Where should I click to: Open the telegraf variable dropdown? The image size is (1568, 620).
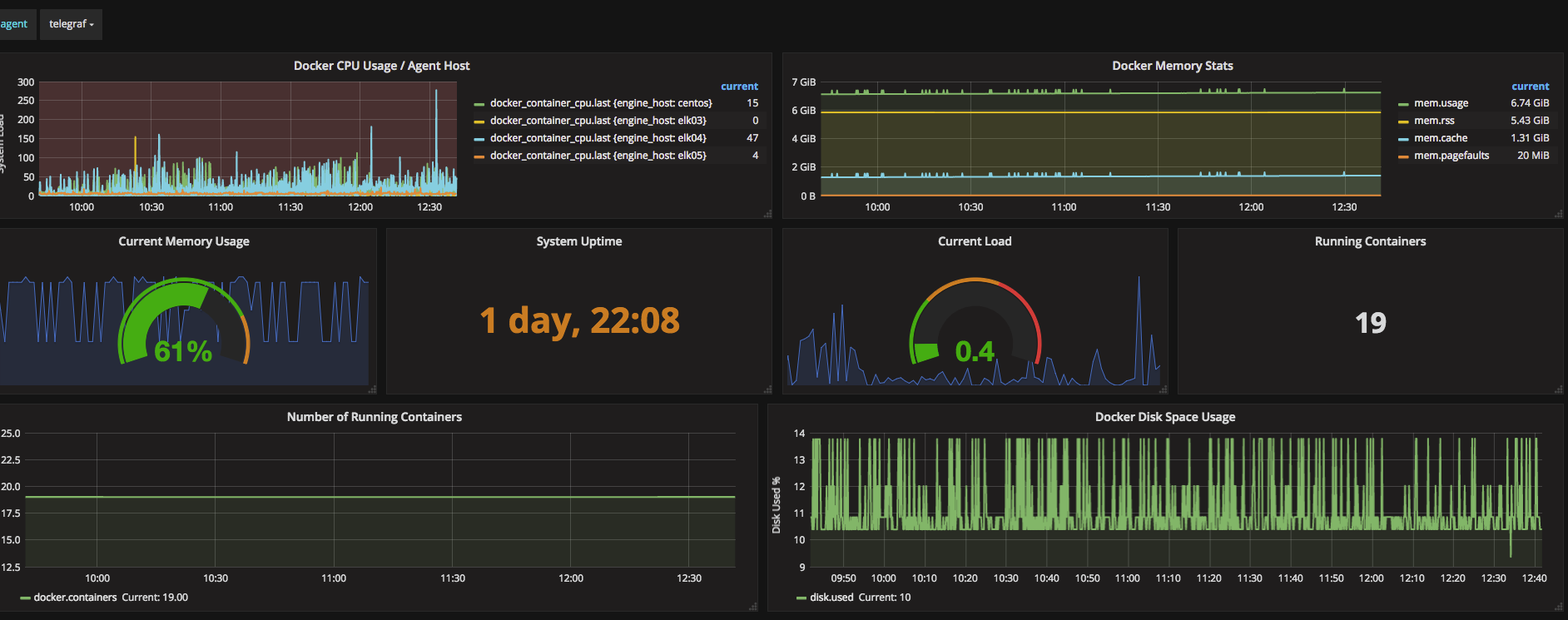pyautogui.click(x=71, y=24)
